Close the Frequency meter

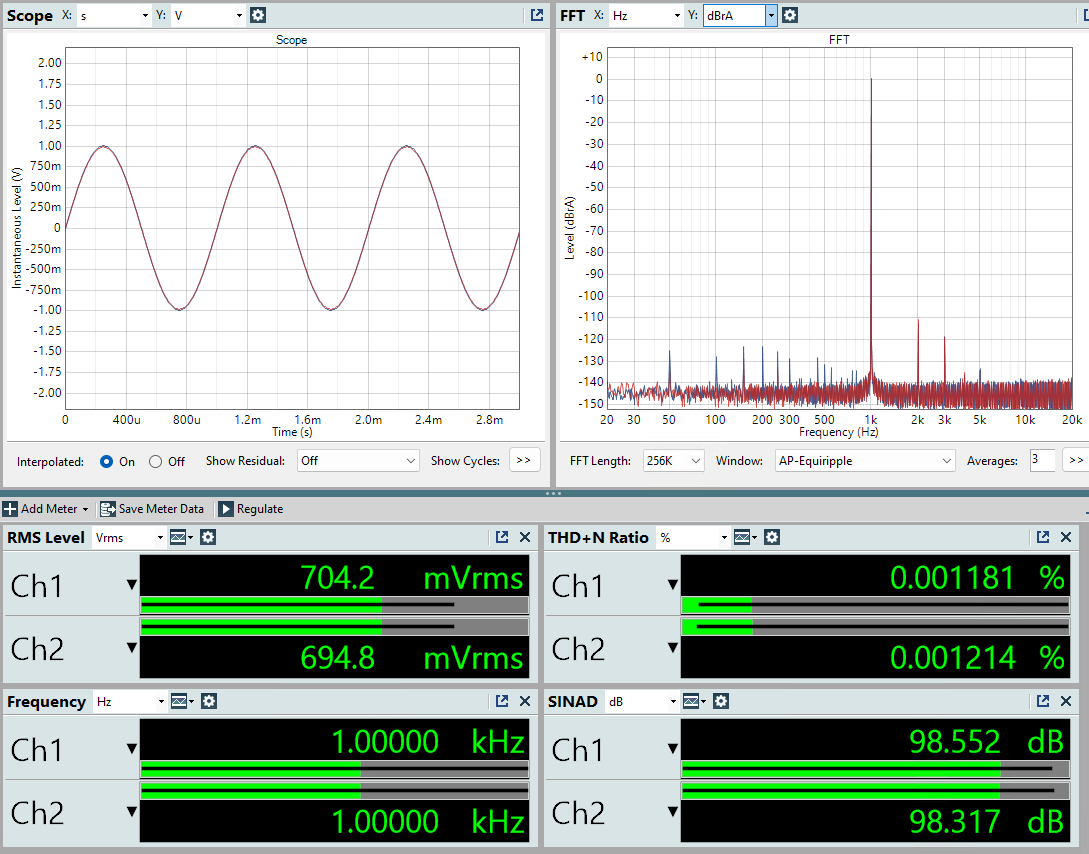click(x=525, y=701)
